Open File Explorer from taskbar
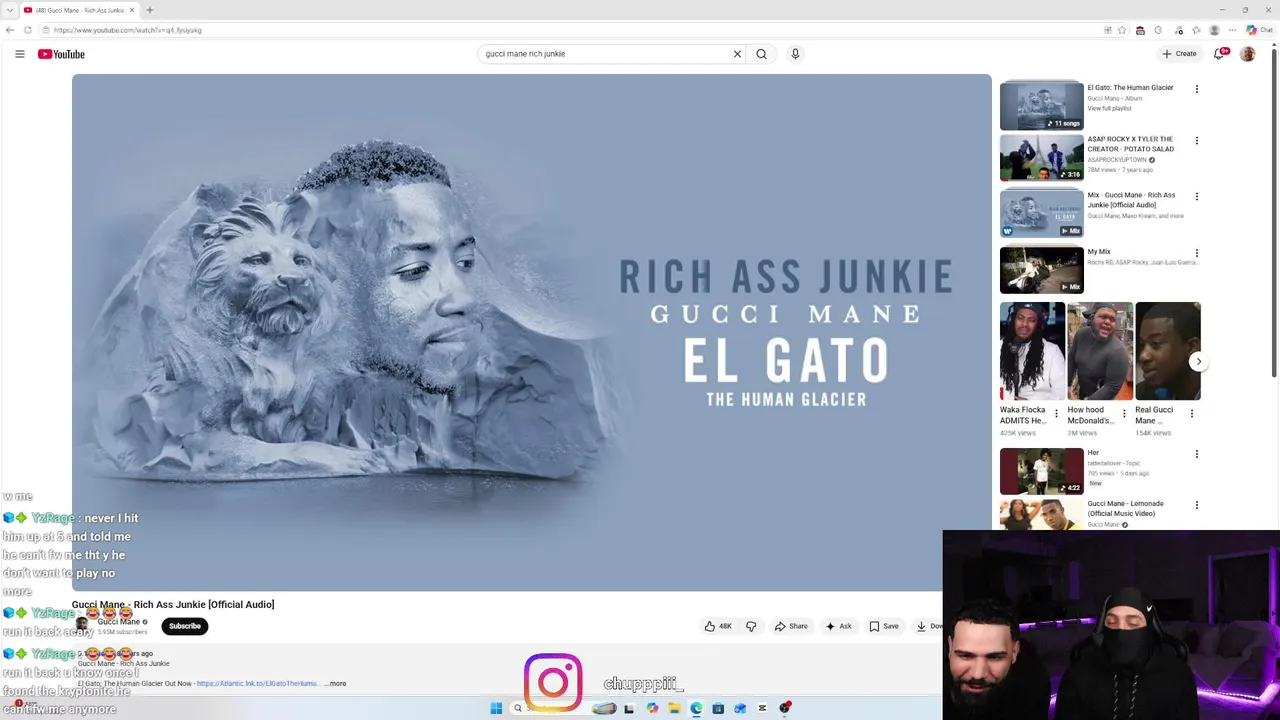The image size is (1280, 720). tap(674, 708)
